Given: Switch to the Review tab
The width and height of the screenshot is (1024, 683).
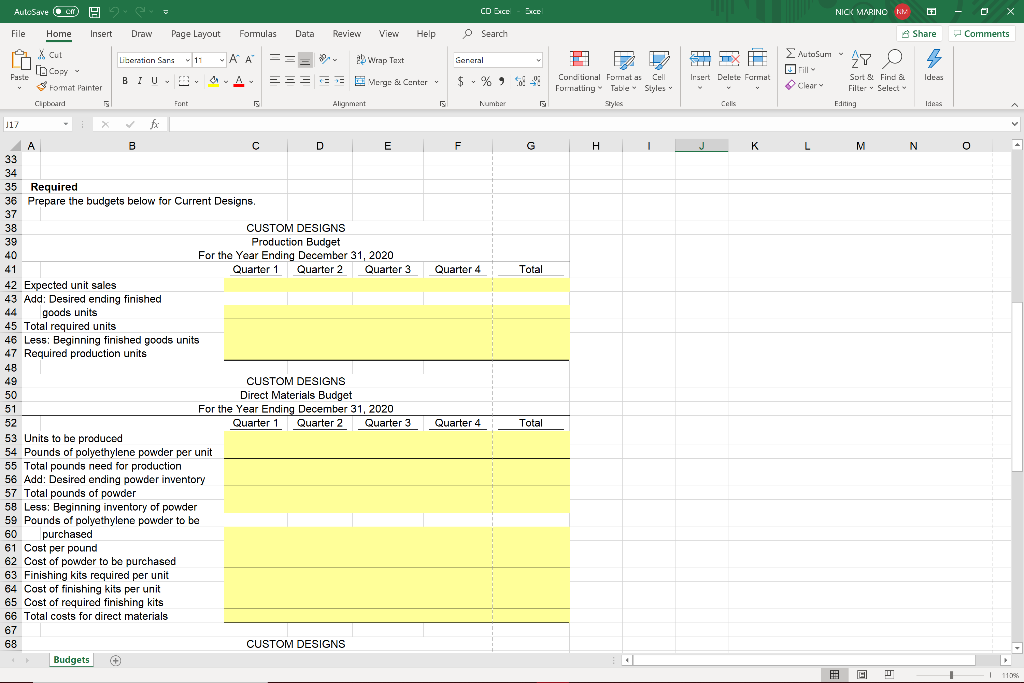Looking at the screenshot, I should coord(347,34).
